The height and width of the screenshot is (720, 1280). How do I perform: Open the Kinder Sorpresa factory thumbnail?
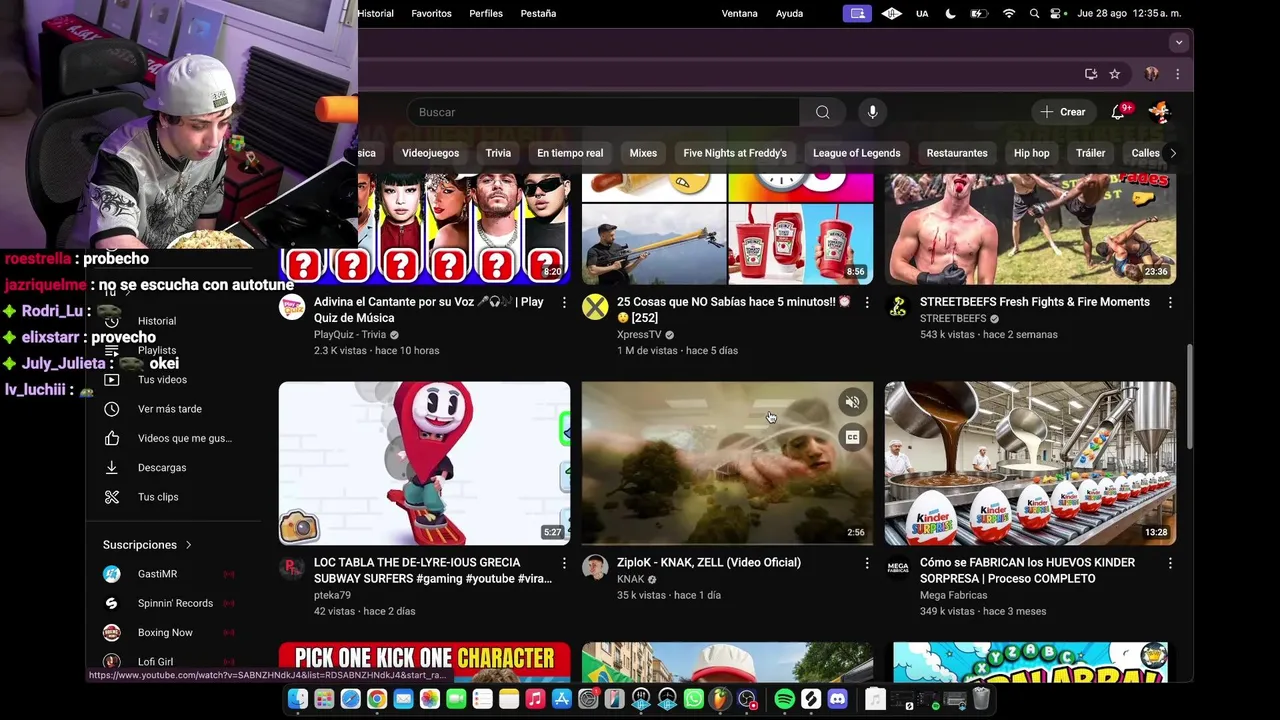coord(1030,463)
